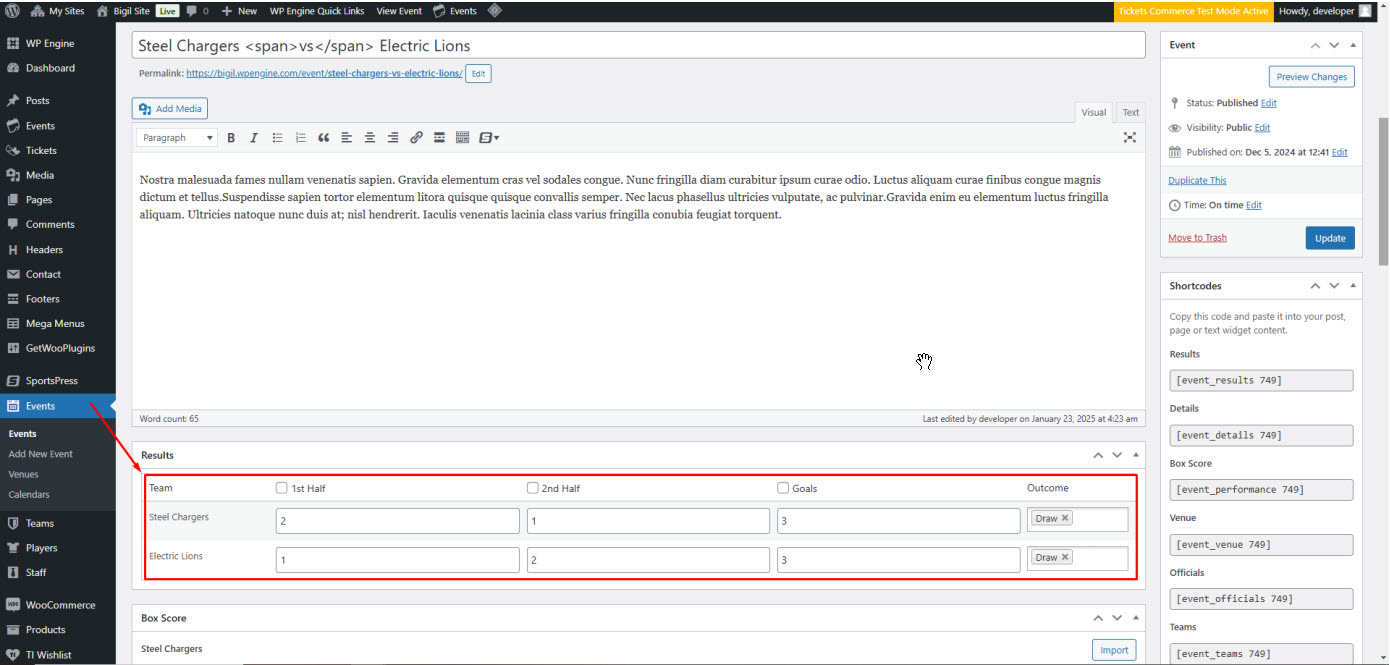Open Steel Chargers outcome selector
The height and width of the screenshot is (665, 1390).
pyautogui.click(x=1078, y=519)
